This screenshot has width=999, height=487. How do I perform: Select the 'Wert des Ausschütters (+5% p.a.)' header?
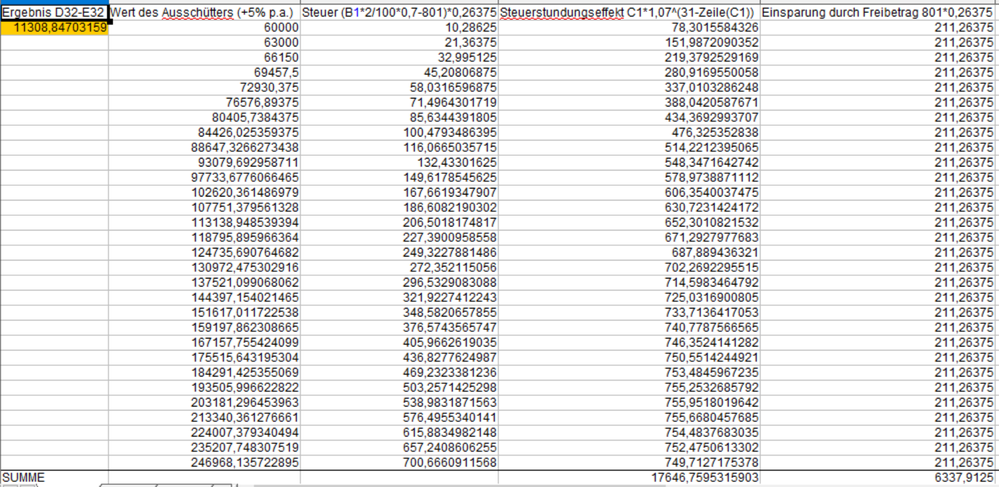(204, 11)
